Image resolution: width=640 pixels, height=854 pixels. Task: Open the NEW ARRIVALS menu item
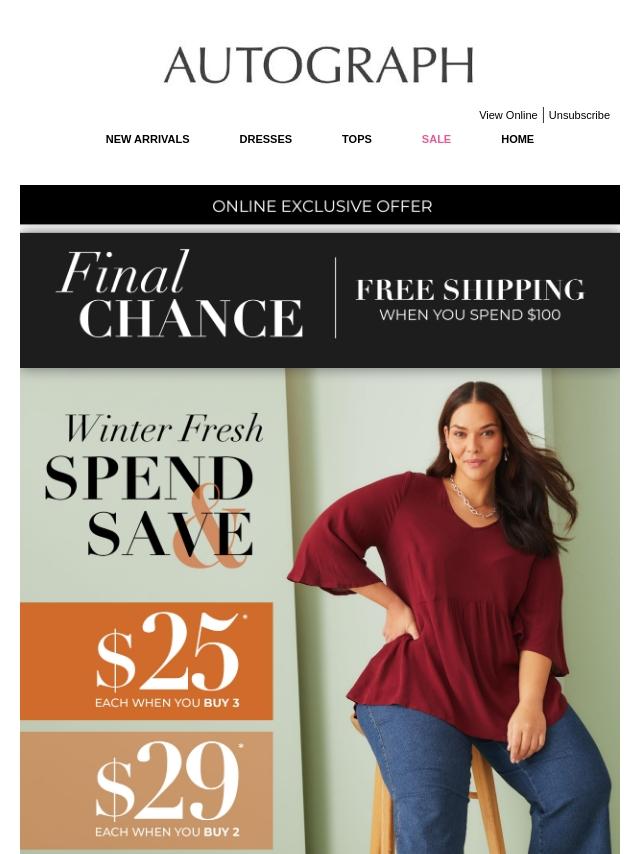(x=147, y=139)
